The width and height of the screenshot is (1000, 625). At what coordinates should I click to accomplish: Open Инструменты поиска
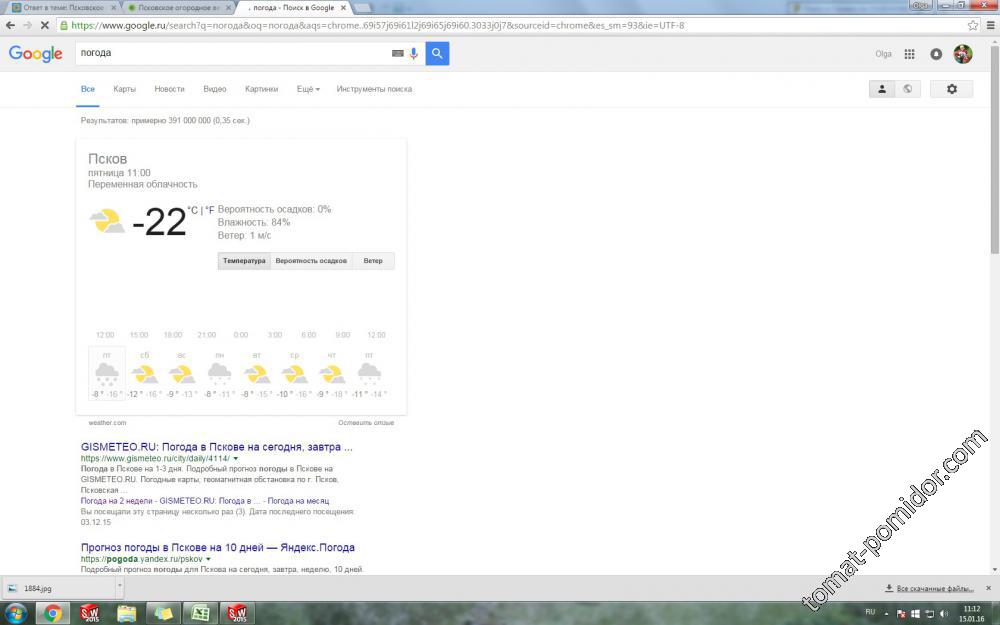[374, 89]
